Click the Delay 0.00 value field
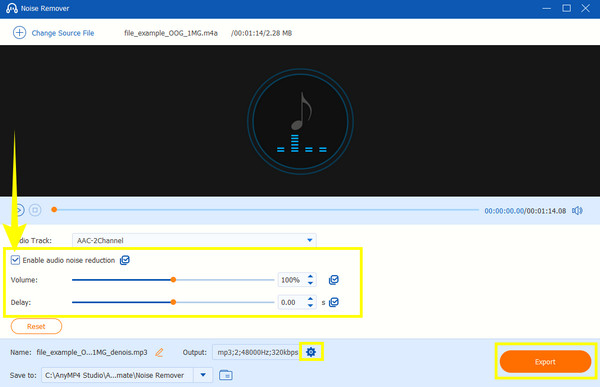 click(291, 302)
